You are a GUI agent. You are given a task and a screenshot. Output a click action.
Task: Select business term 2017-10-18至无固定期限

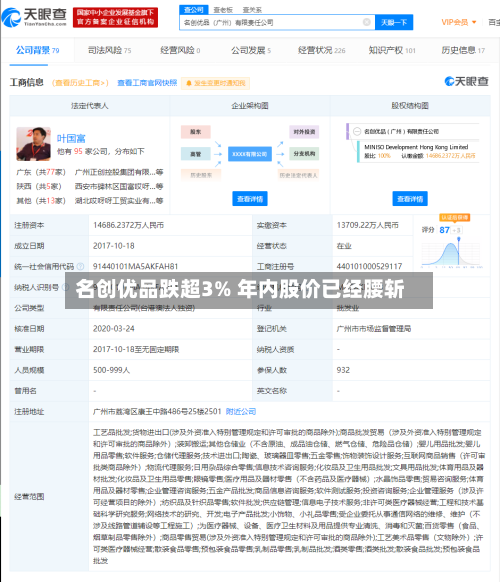click(136, 349)
